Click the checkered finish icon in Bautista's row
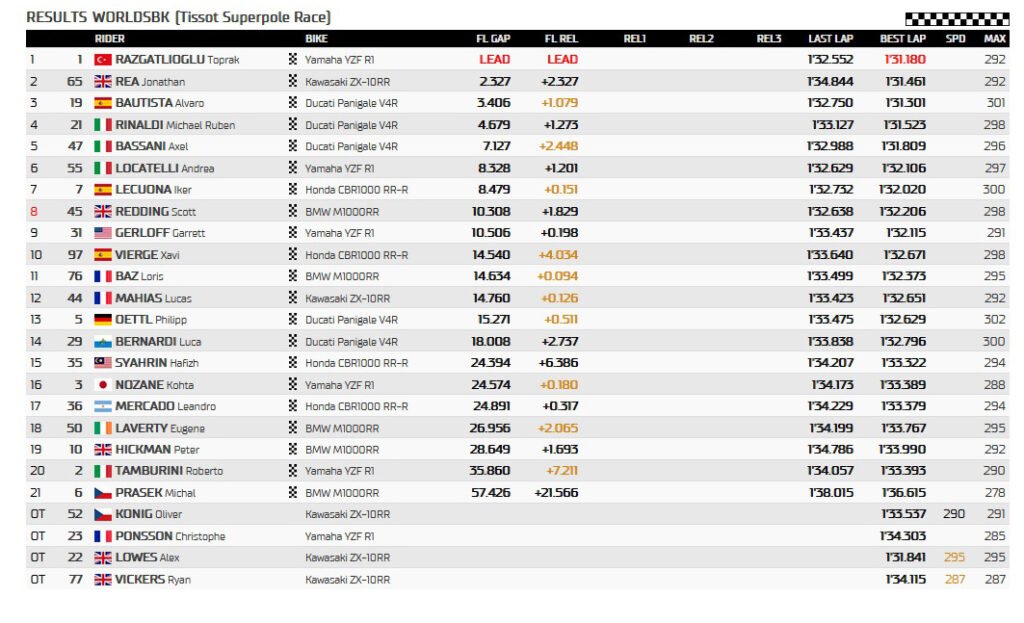The height and width of the screenshot is (623, 1024). 293,103
